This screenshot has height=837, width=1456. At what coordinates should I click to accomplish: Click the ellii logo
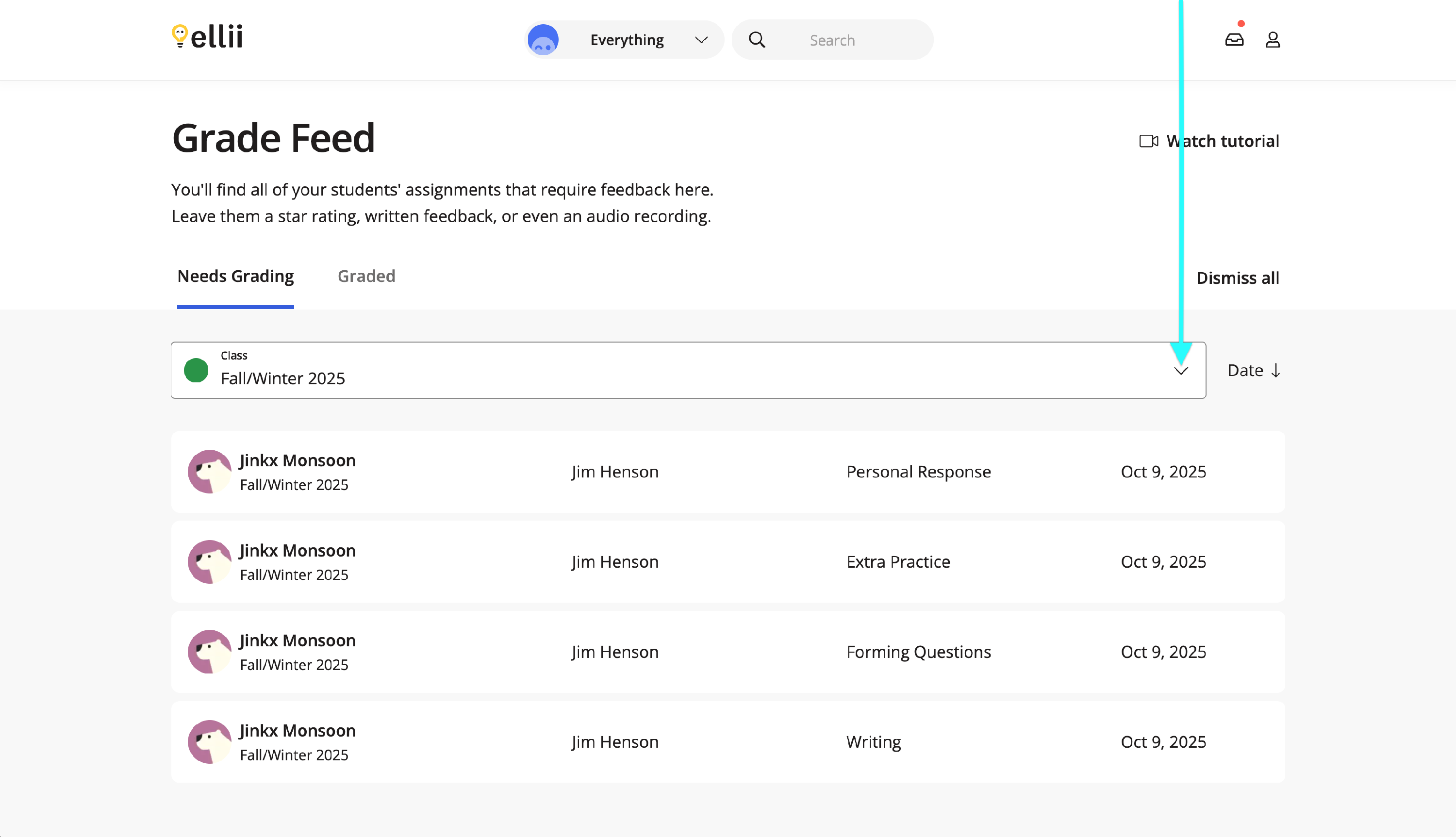coord(208,37)
